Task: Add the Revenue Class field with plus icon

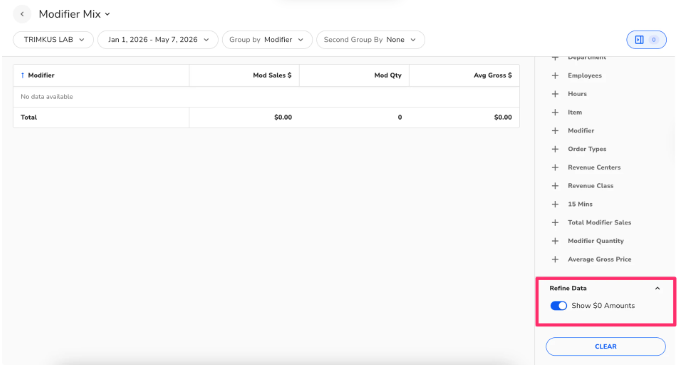Action: pos(555,186)
